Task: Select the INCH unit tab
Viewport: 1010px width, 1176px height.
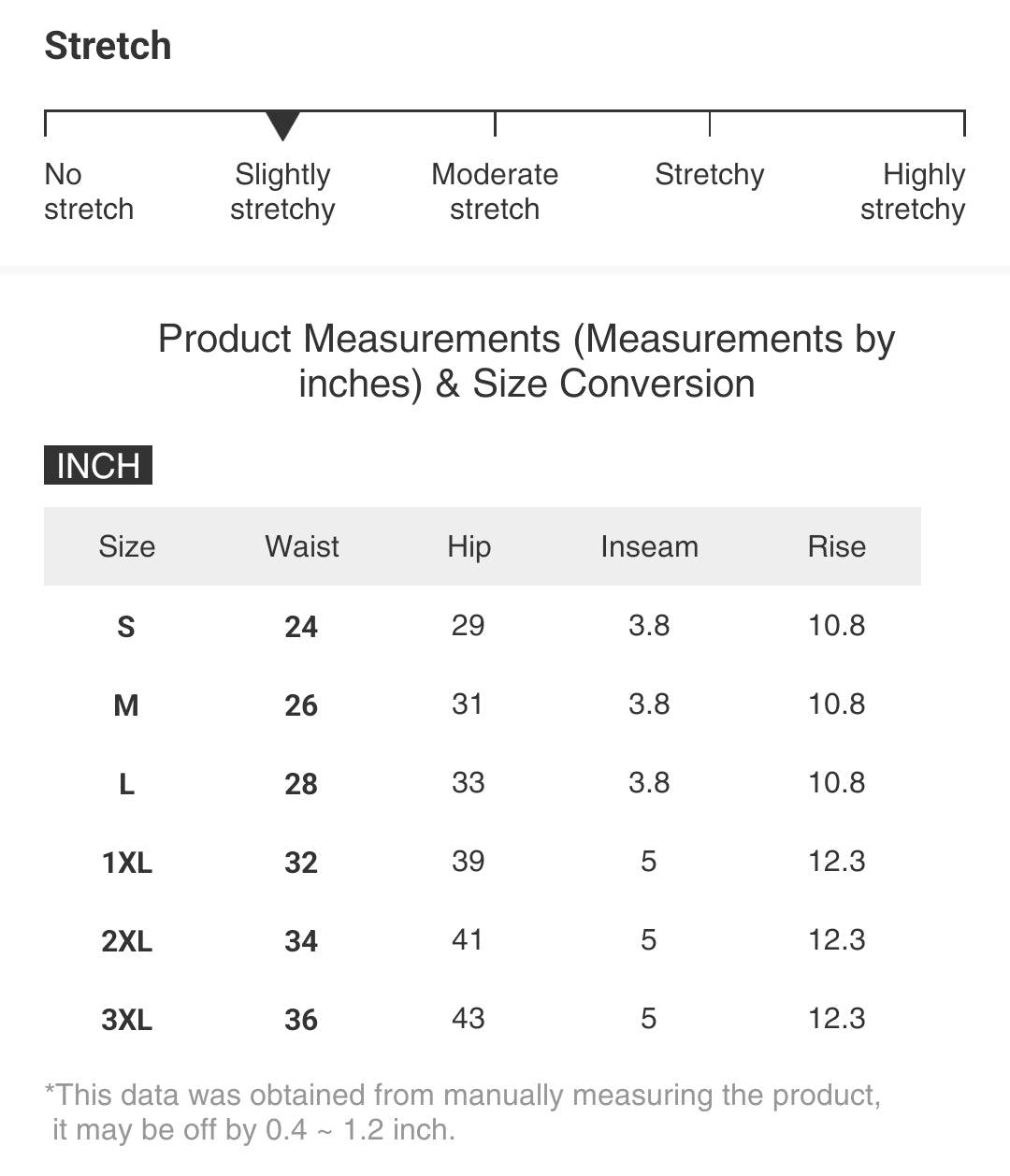Action: (x=98, y=465)
